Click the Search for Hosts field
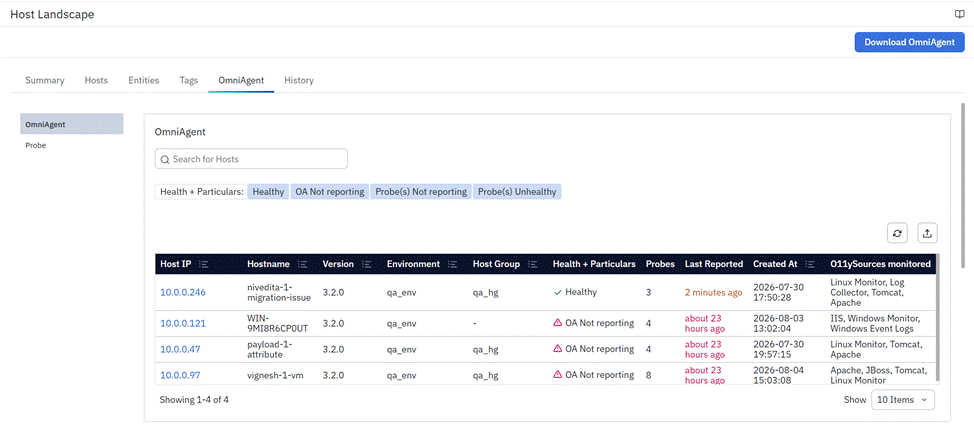The height and width of the screenshot is (440, 974). [x=251, y=159]
